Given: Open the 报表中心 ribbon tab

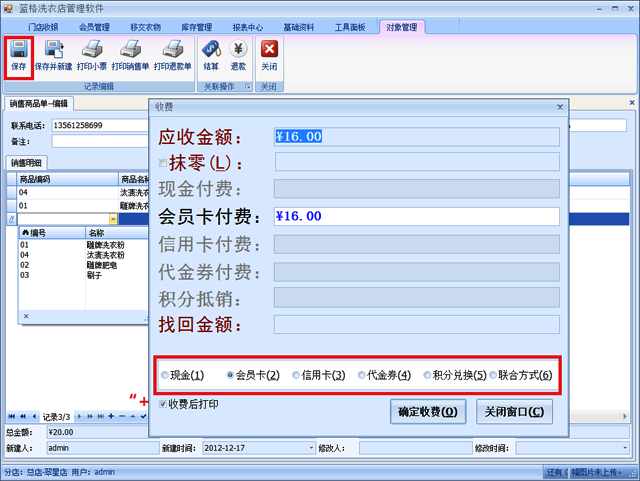Looking at the screenshot, I should 247,27.
